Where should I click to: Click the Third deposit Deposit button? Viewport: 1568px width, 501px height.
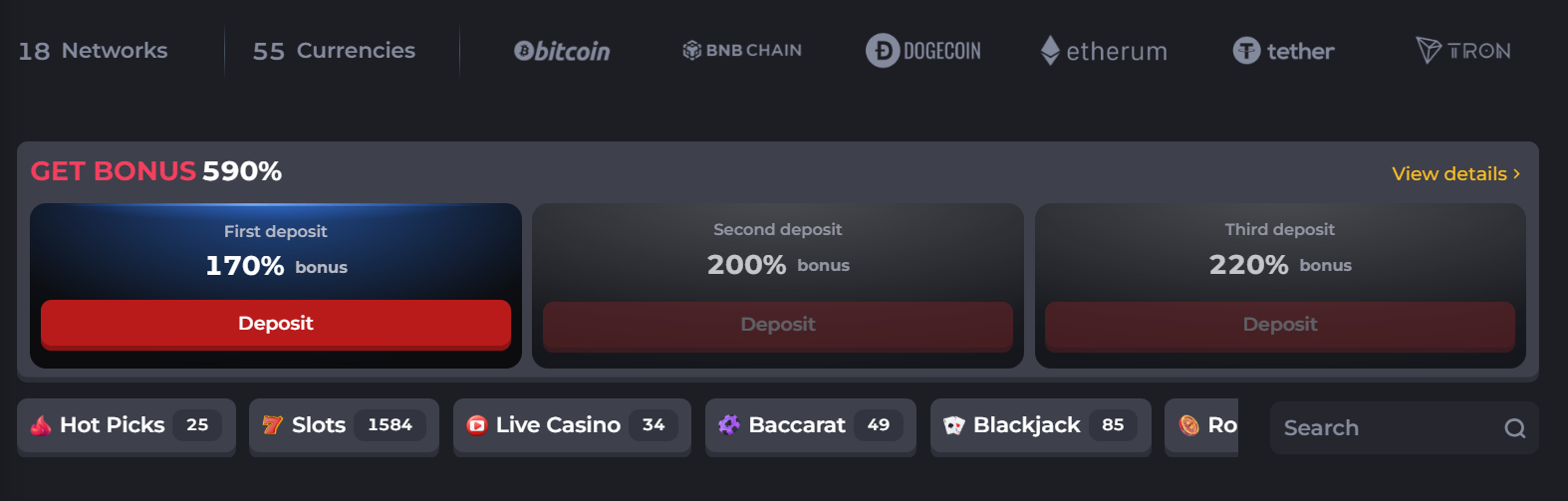[1280, 326]
